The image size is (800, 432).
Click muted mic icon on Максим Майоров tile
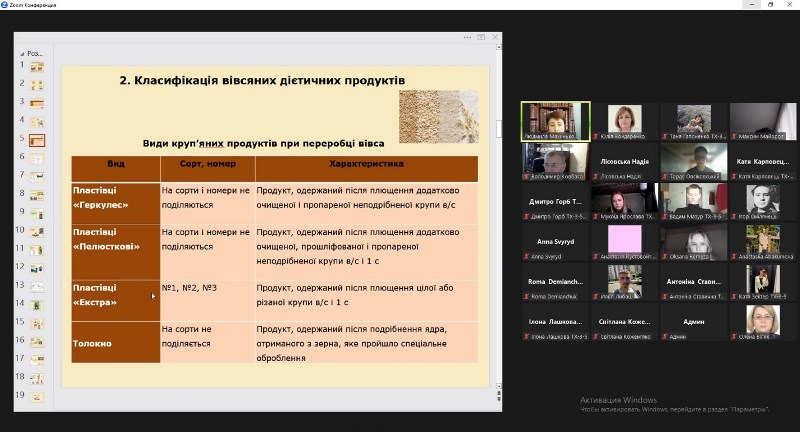(734, 137)
